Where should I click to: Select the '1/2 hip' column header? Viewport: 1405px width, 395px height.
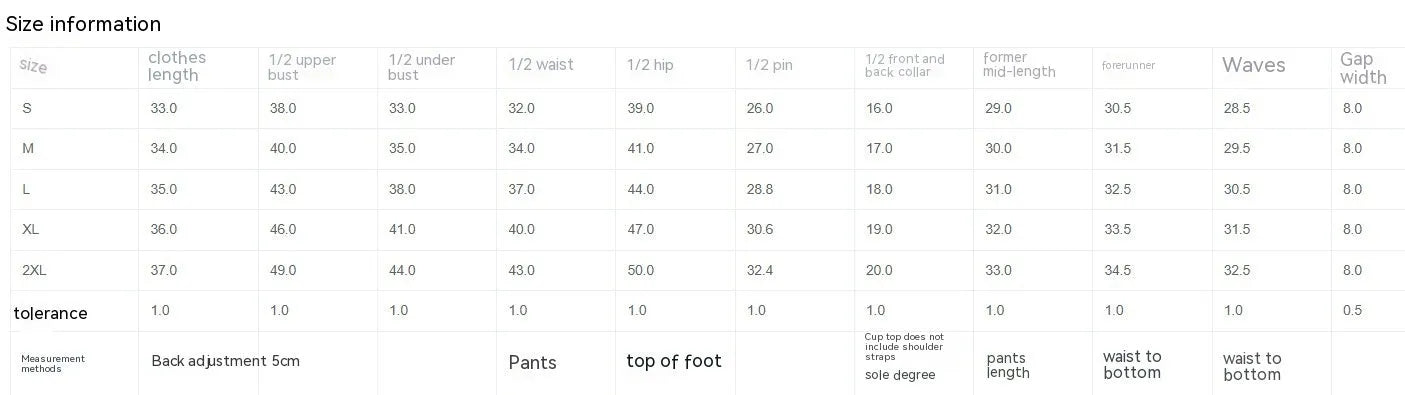pyautogui.click(x=650, y=65)
